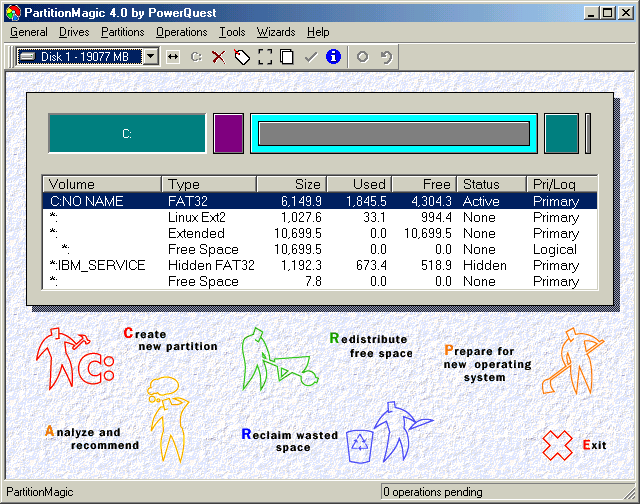Click the Pri/Log column header
The width and height of the screenshot is (640, 504).
click(x=562, y=184)
